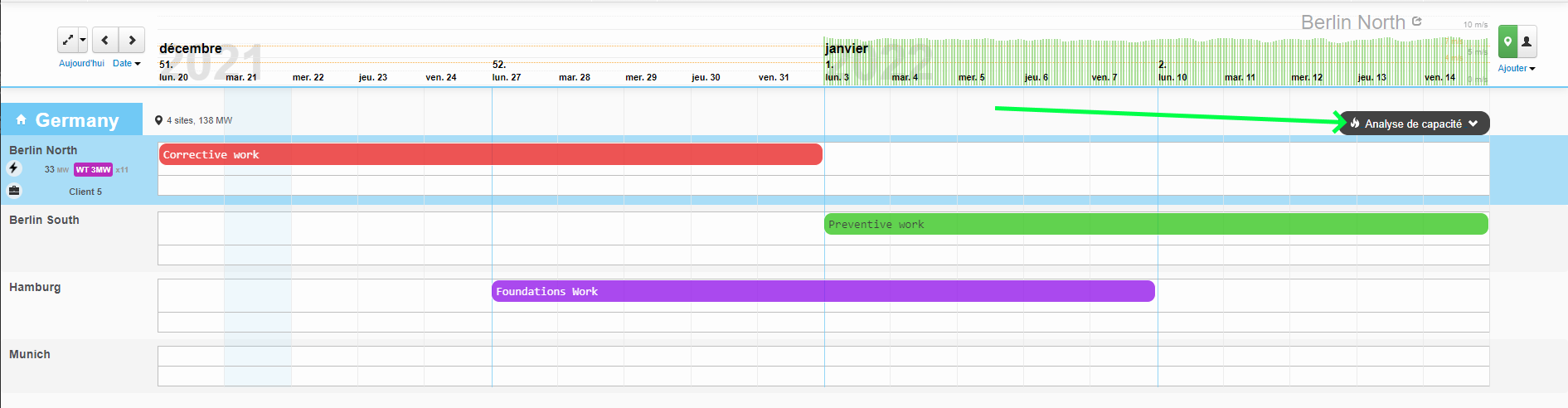The height and width of the screenshot is (408, 1568).
Task: Open Berlin North external link icon
Action: [x=1417, y=22]
